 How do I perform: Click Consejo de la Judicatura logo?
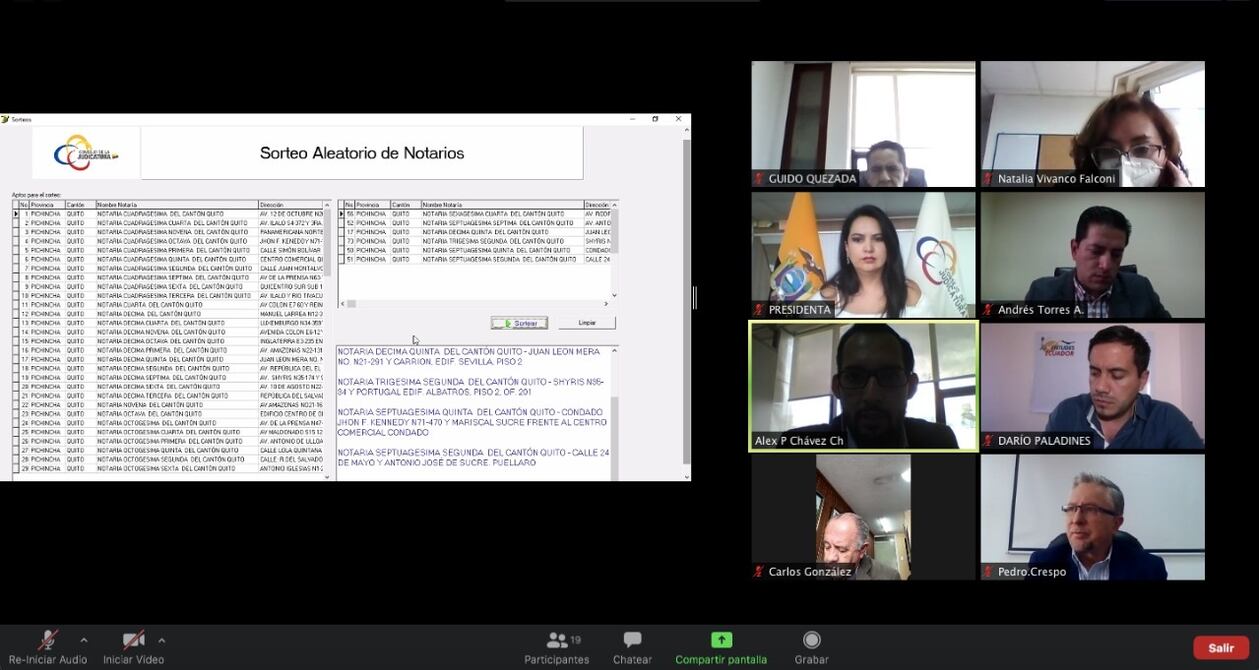coord(86,153)
